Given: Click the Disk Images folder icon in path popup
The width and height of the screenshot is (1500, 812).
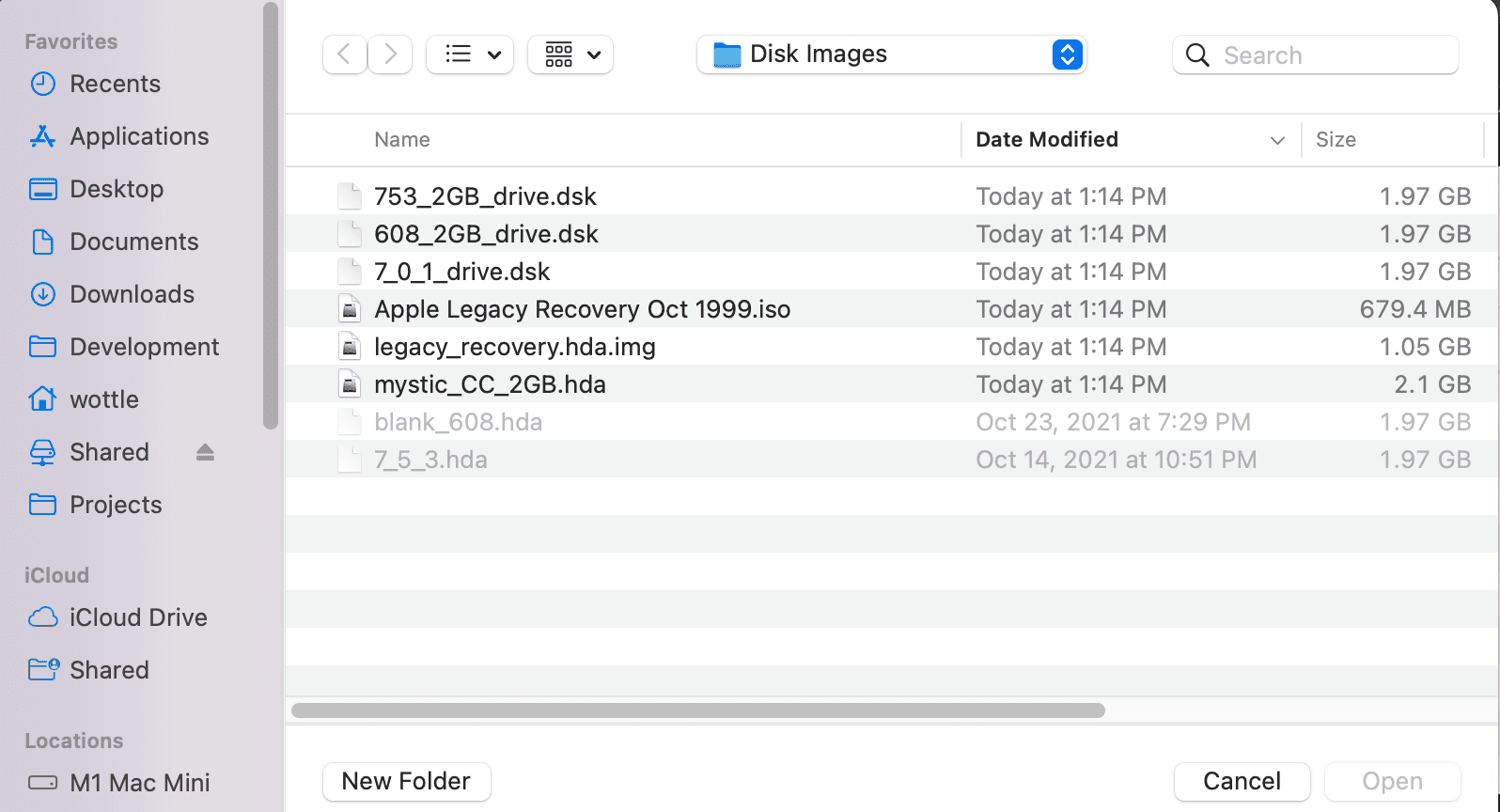Looking at the screenshot, I should [x=727, y=55].
